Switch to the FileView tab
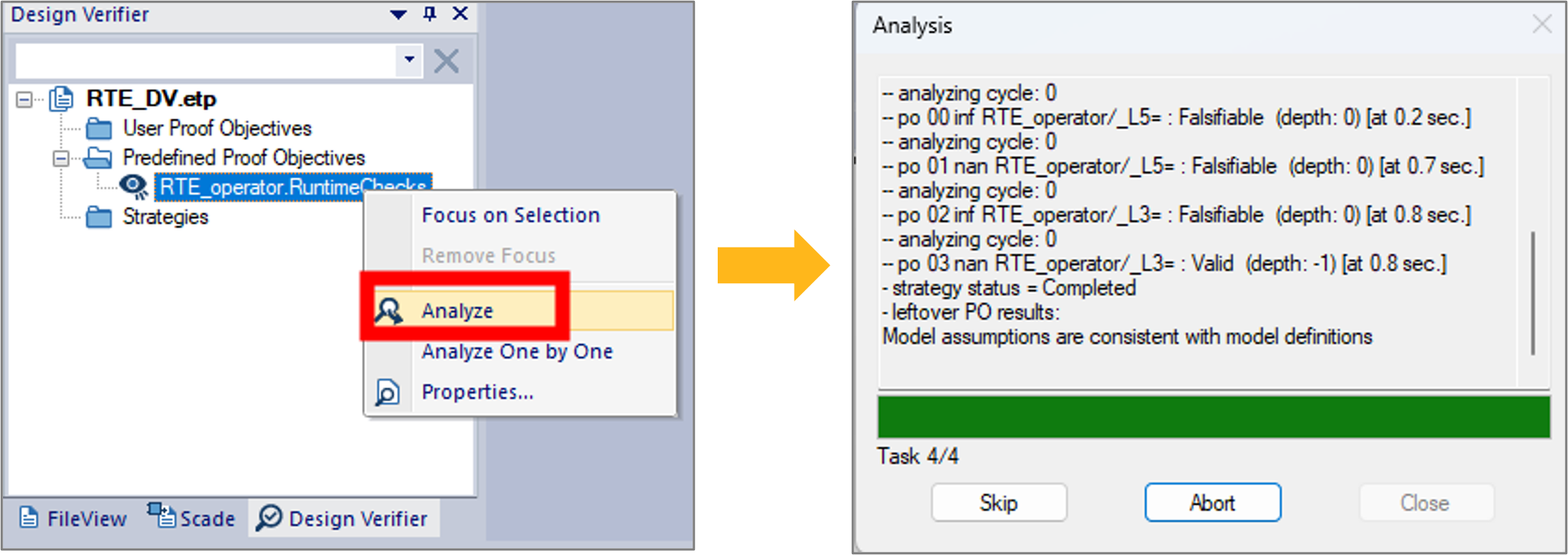This screenshot has width=1568, height=555. tap(73, 518)
